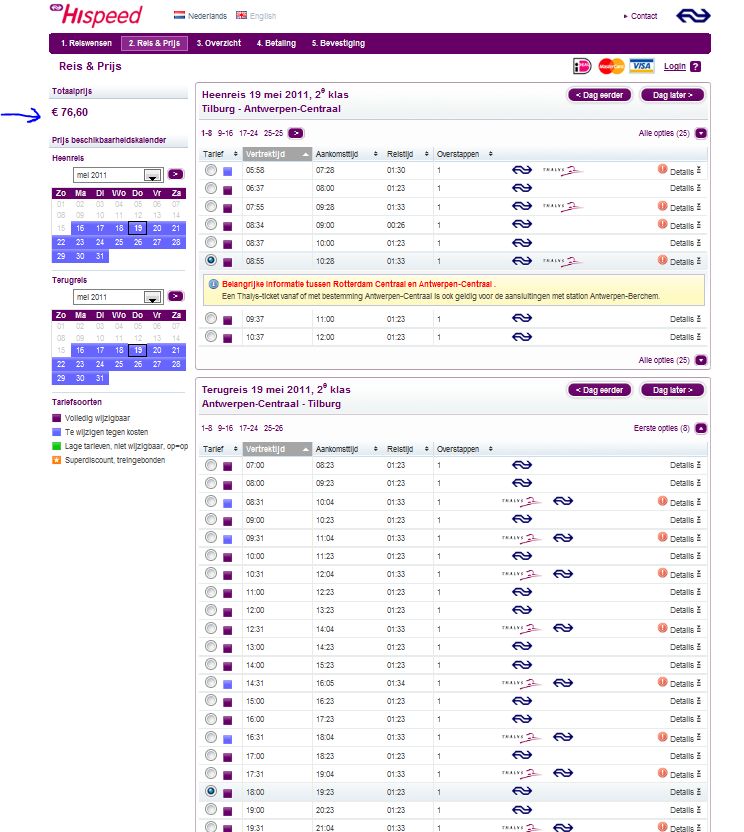
Task: Click the iDEAL payment icon
Action: click(x=582, y=66)
